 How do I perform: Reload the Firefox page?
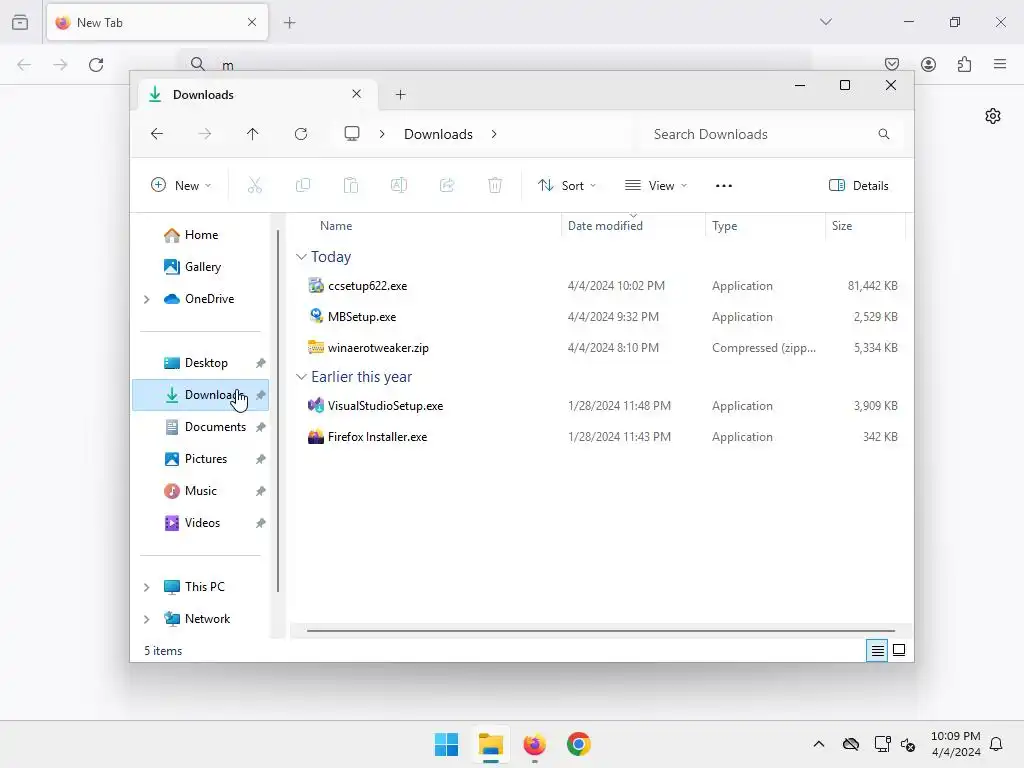[96, 65]
